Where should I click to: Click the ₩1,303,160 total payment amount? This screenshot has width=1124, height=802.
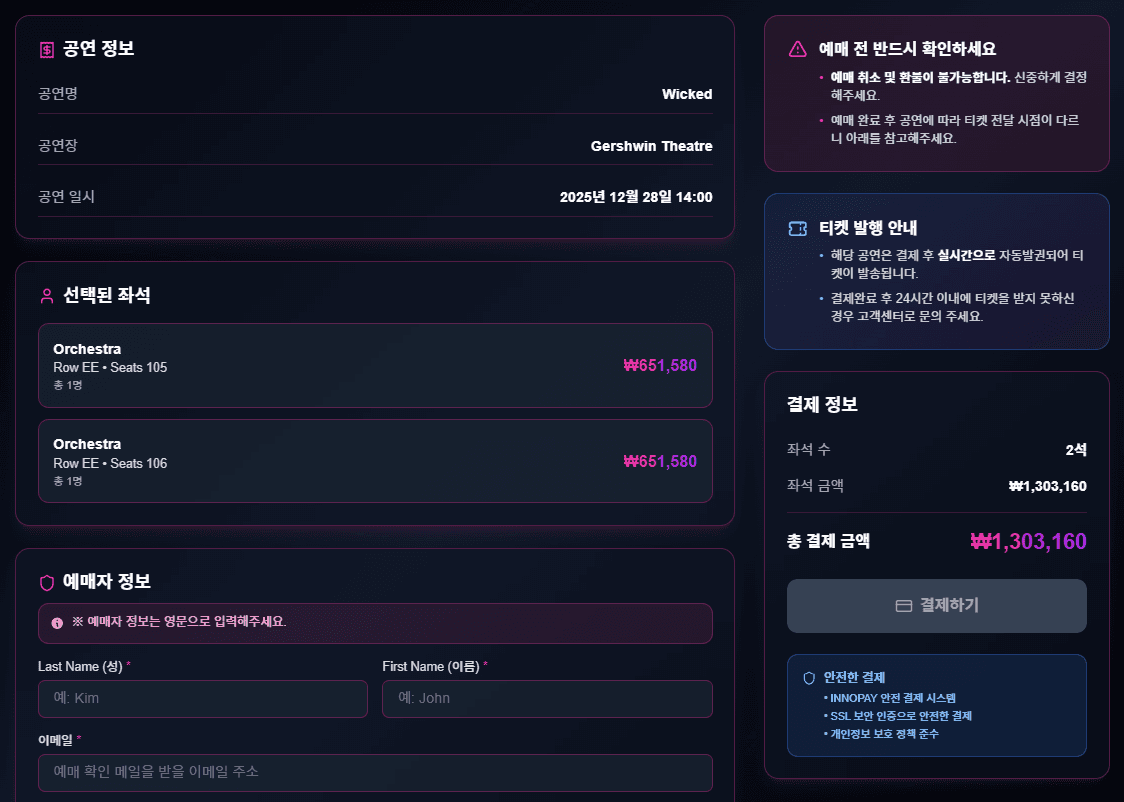click(x=1026, y=540)
